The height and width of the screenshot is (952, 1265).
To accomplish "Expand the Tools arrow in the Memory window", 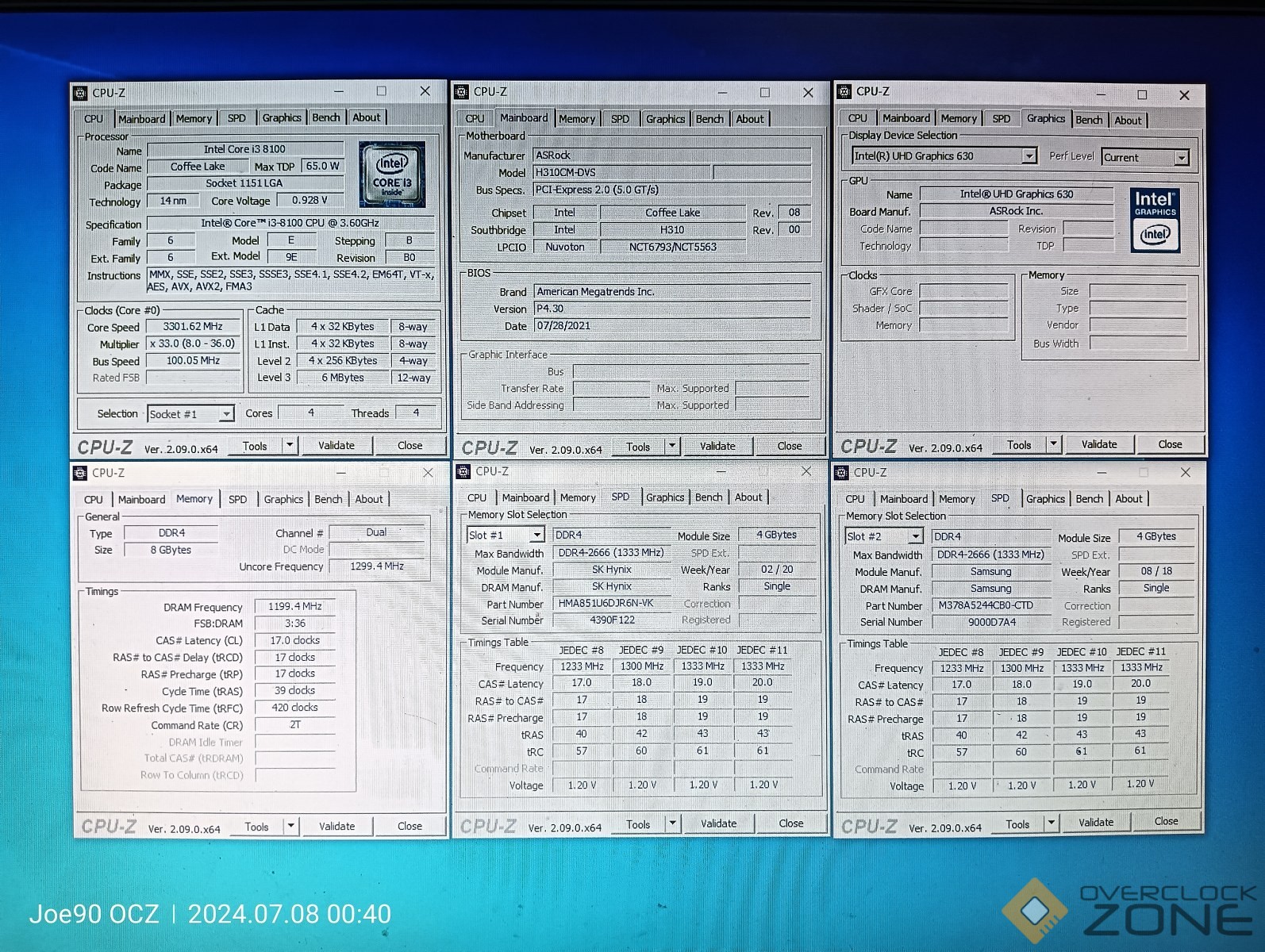I will pos(291,826).
